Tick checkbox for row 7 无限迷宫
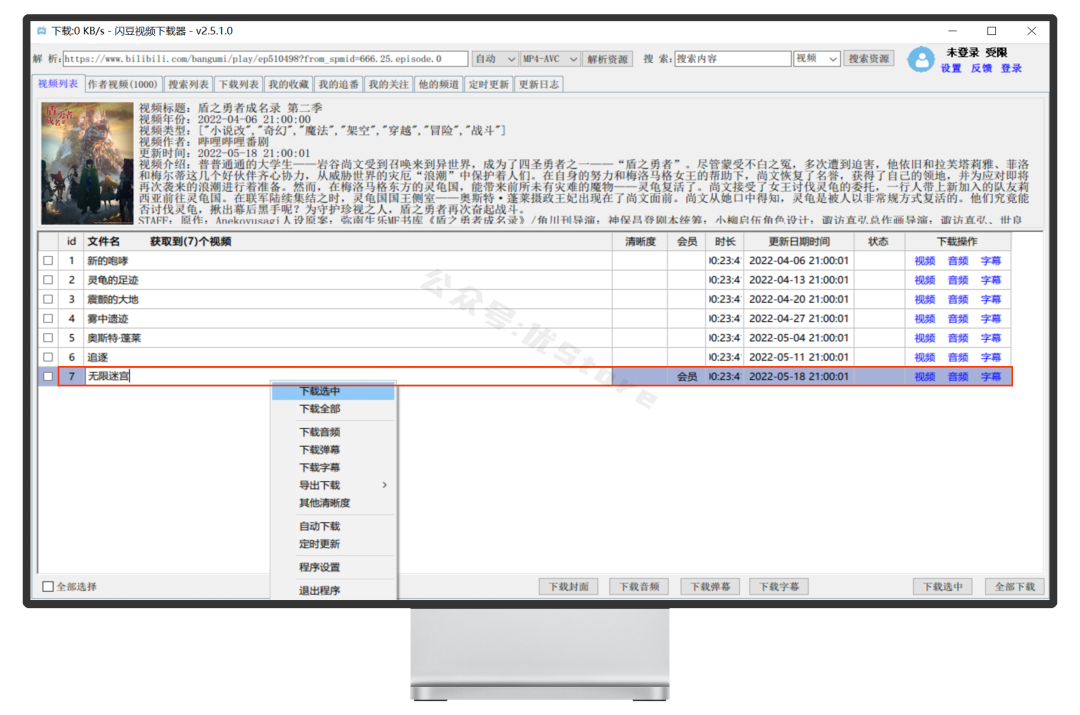Image resolution: width=1080 pixels, height=715 pixels. (x=48, y=377)
